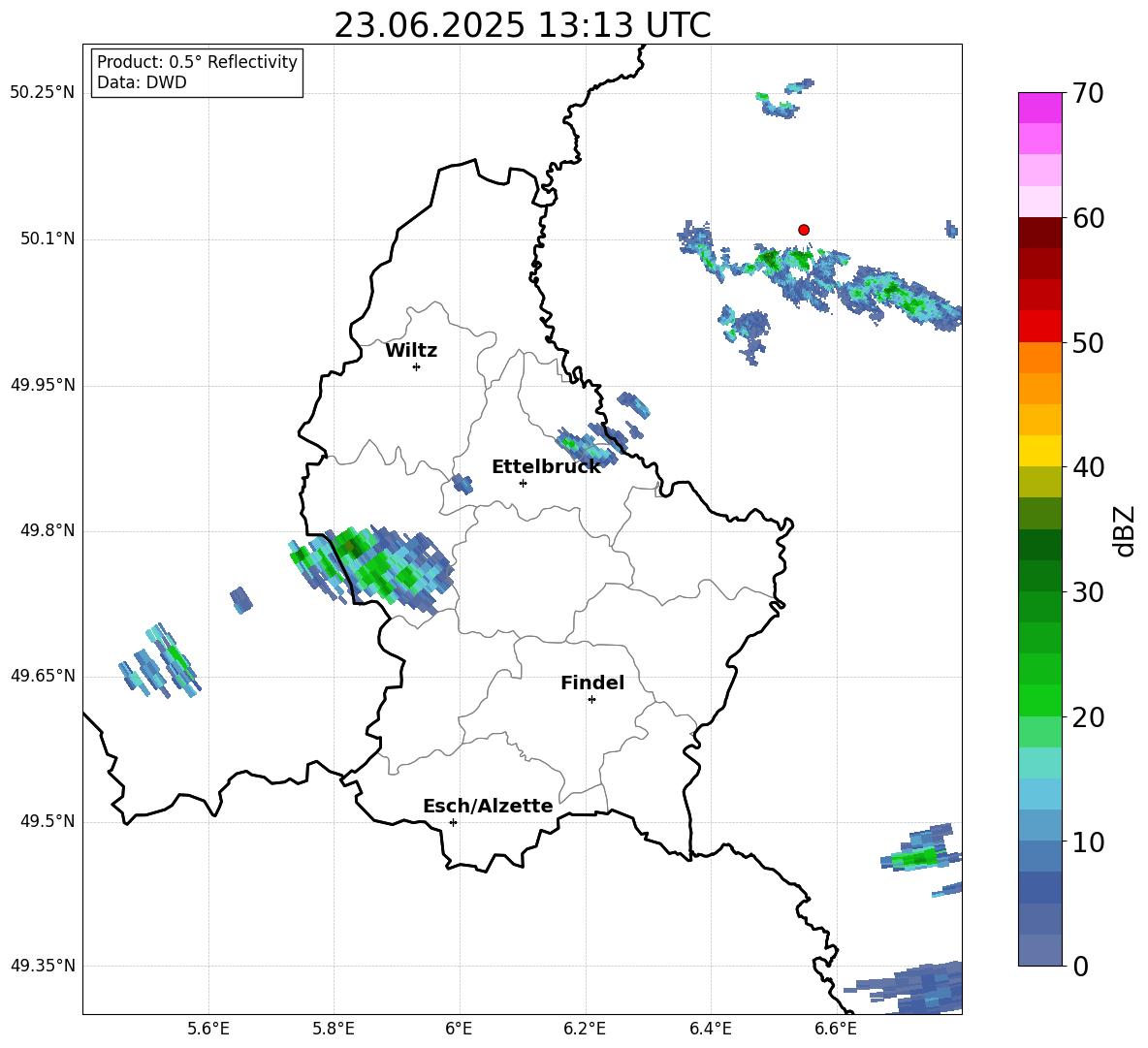Click the 20 tick on the colorbar
The height and width of the screenshot is (1048, 1148).
[x=1088, y=717]
